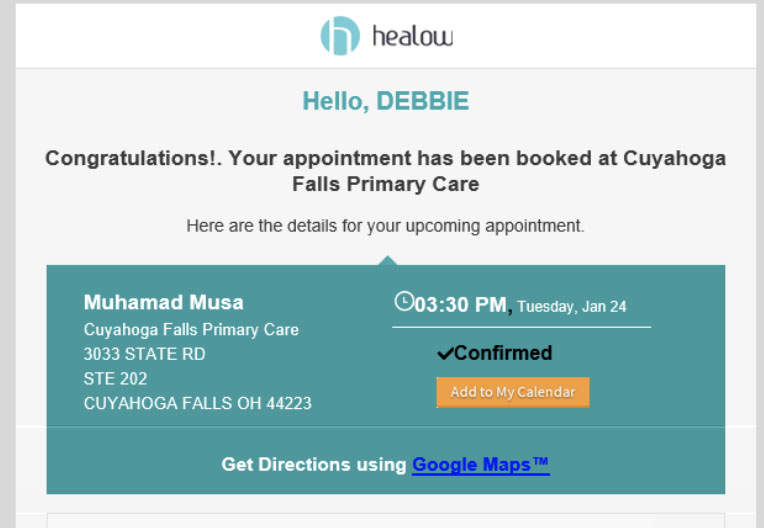Screen dimensions: 764x530
Task: Select the upcoming appointment details sentence
Action: pos(385,226)
